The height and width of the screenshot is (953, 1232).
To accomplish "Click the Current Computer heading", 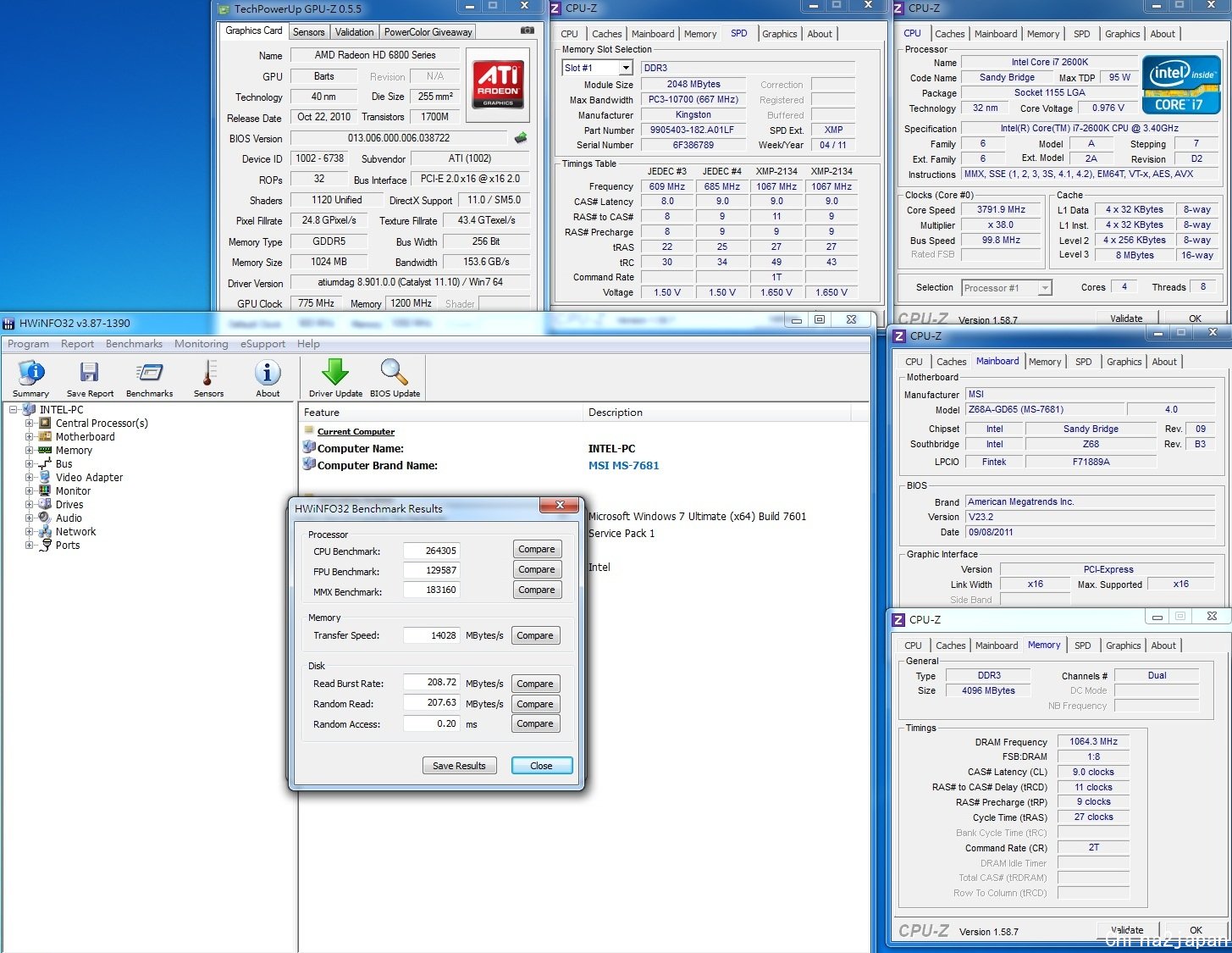I will click(356, 431).
